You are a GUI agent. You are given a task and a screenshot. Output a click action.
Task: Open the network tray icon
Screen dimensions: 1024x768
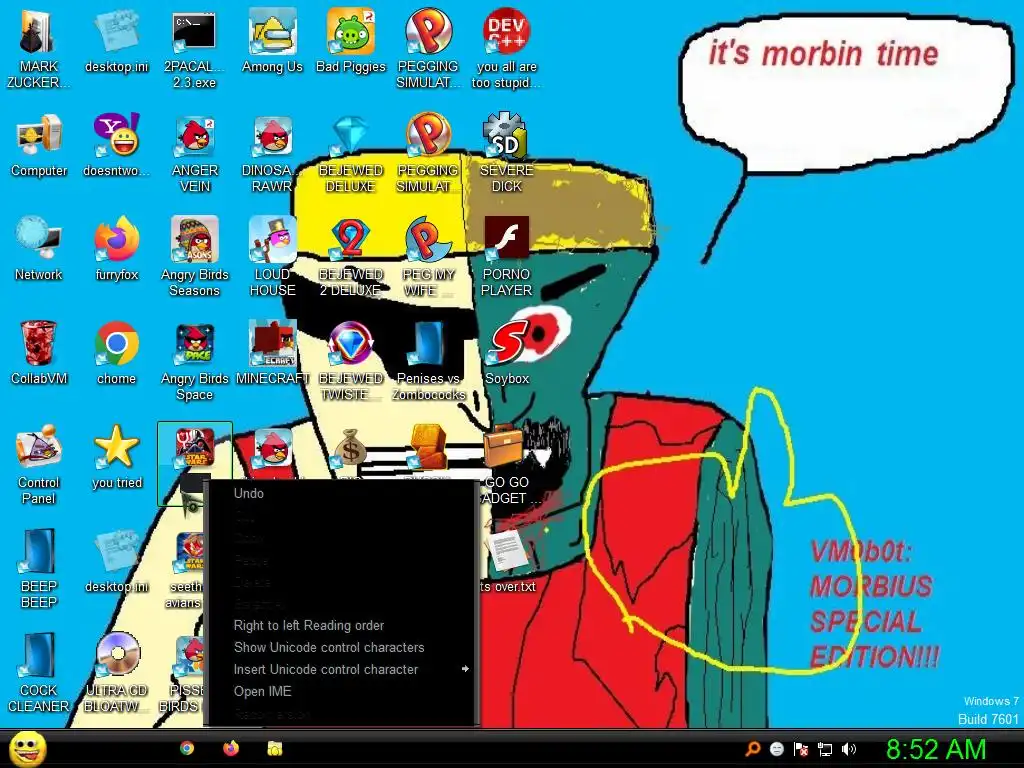click(825, 750)
